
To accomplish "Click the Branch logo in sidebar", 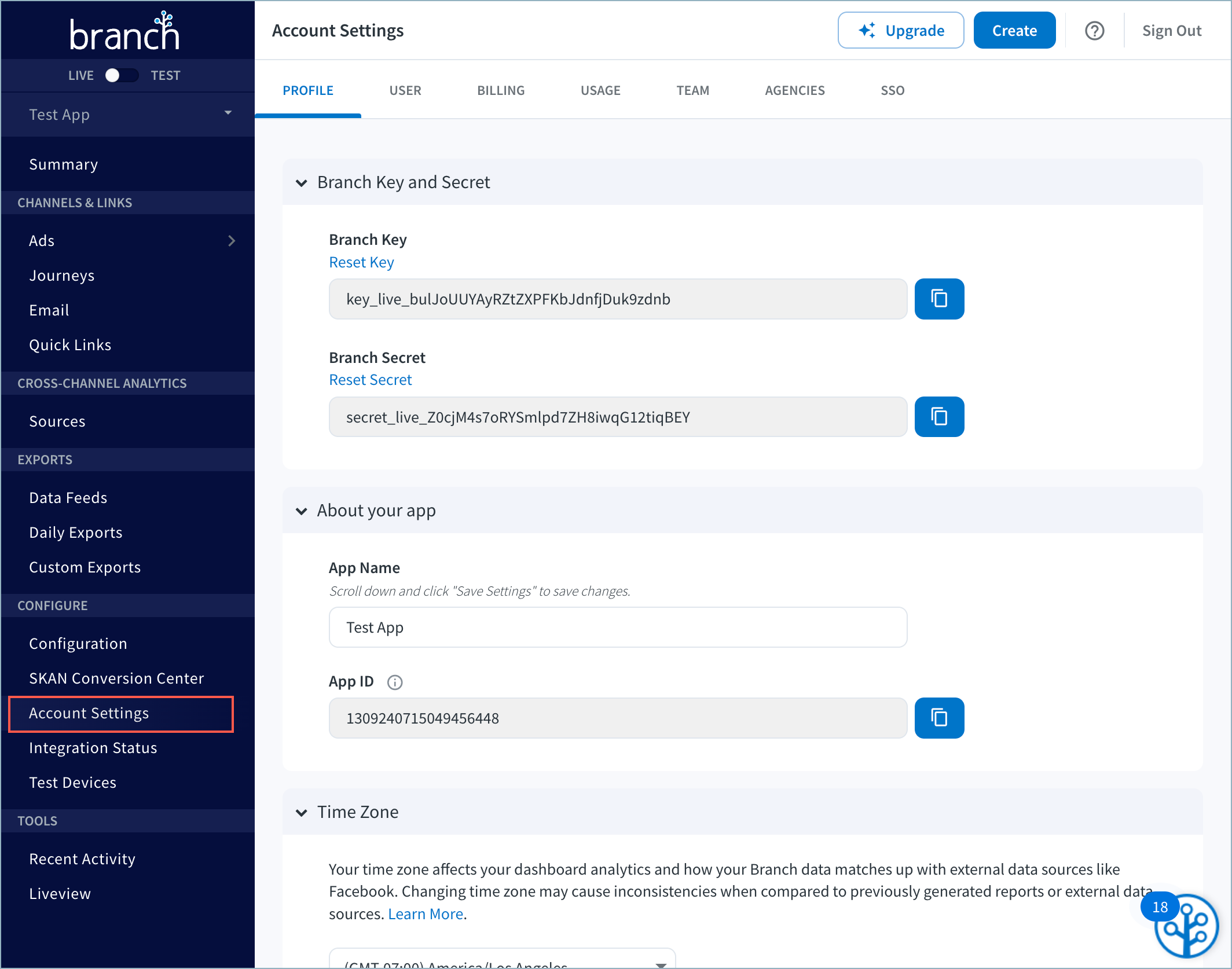I will pos(124,32).
